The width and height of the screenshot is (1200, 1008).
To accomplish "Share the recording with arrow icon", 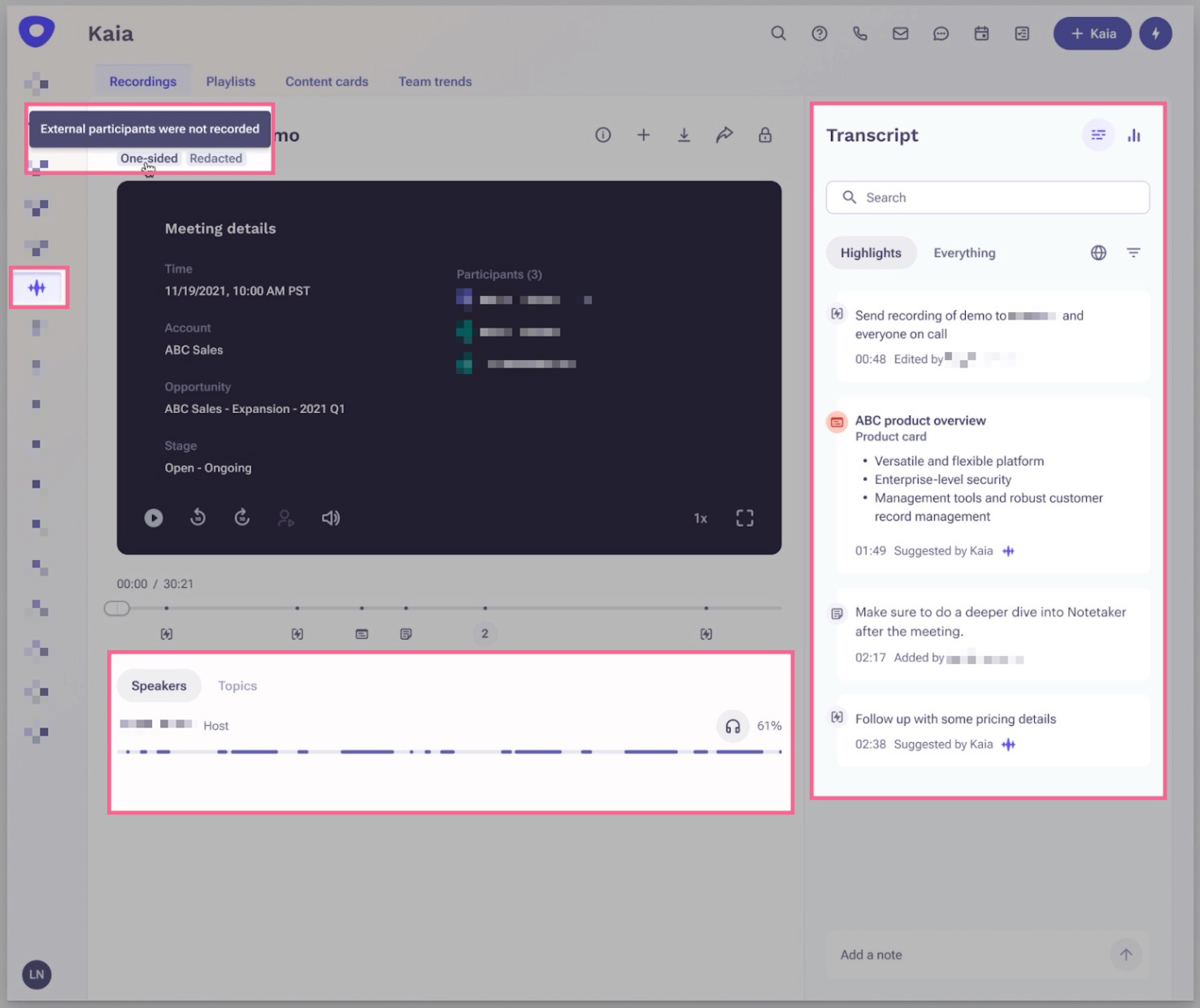I will point(724,135).
